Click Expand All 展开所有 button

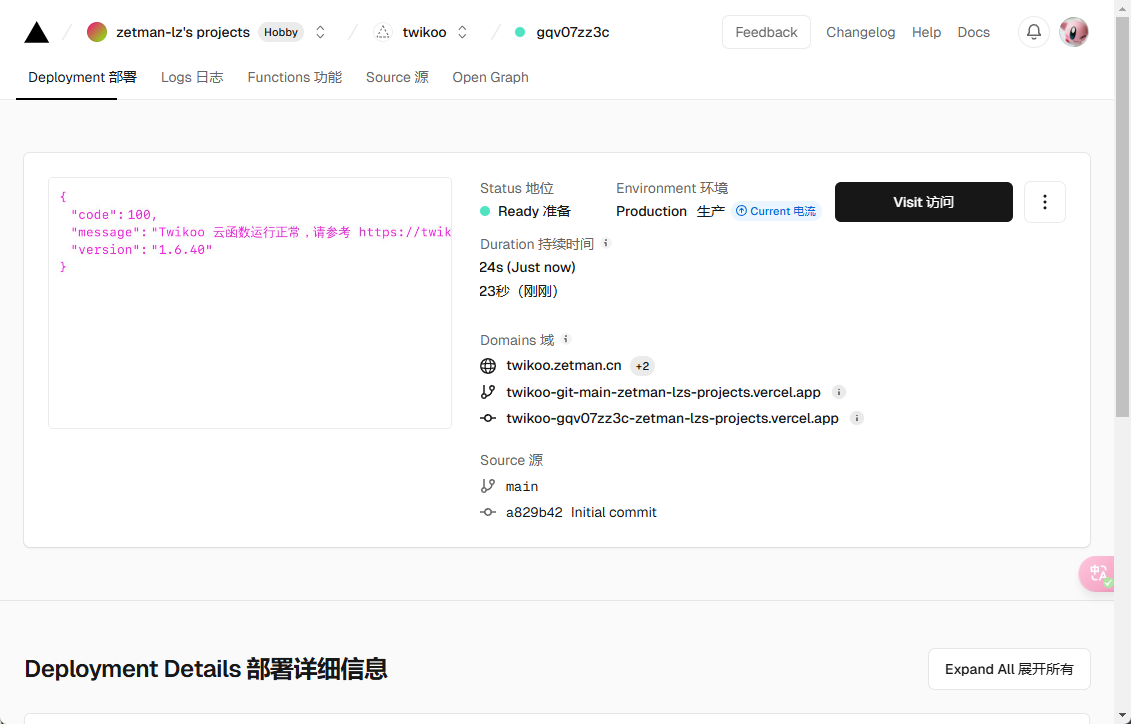click(1008, 669)
